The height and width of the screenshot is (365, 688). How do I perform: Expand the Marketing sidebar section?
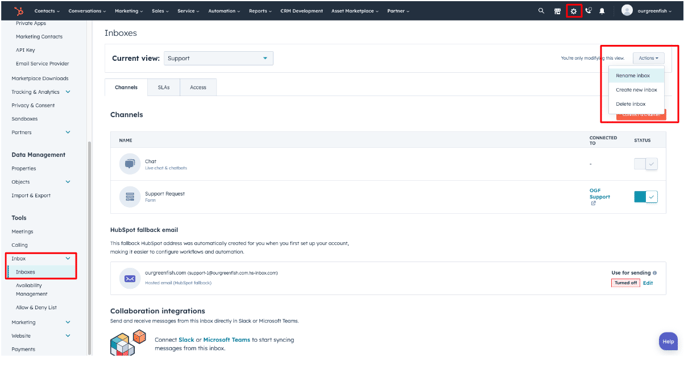pos(68,322)
